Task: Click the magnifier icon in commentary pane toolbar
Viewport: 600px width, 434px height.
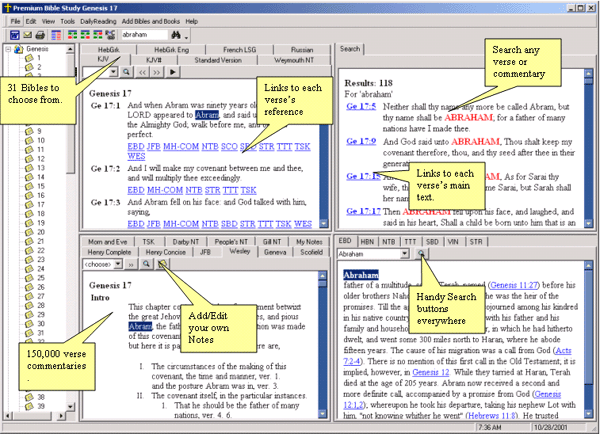Action: [146, 266]
